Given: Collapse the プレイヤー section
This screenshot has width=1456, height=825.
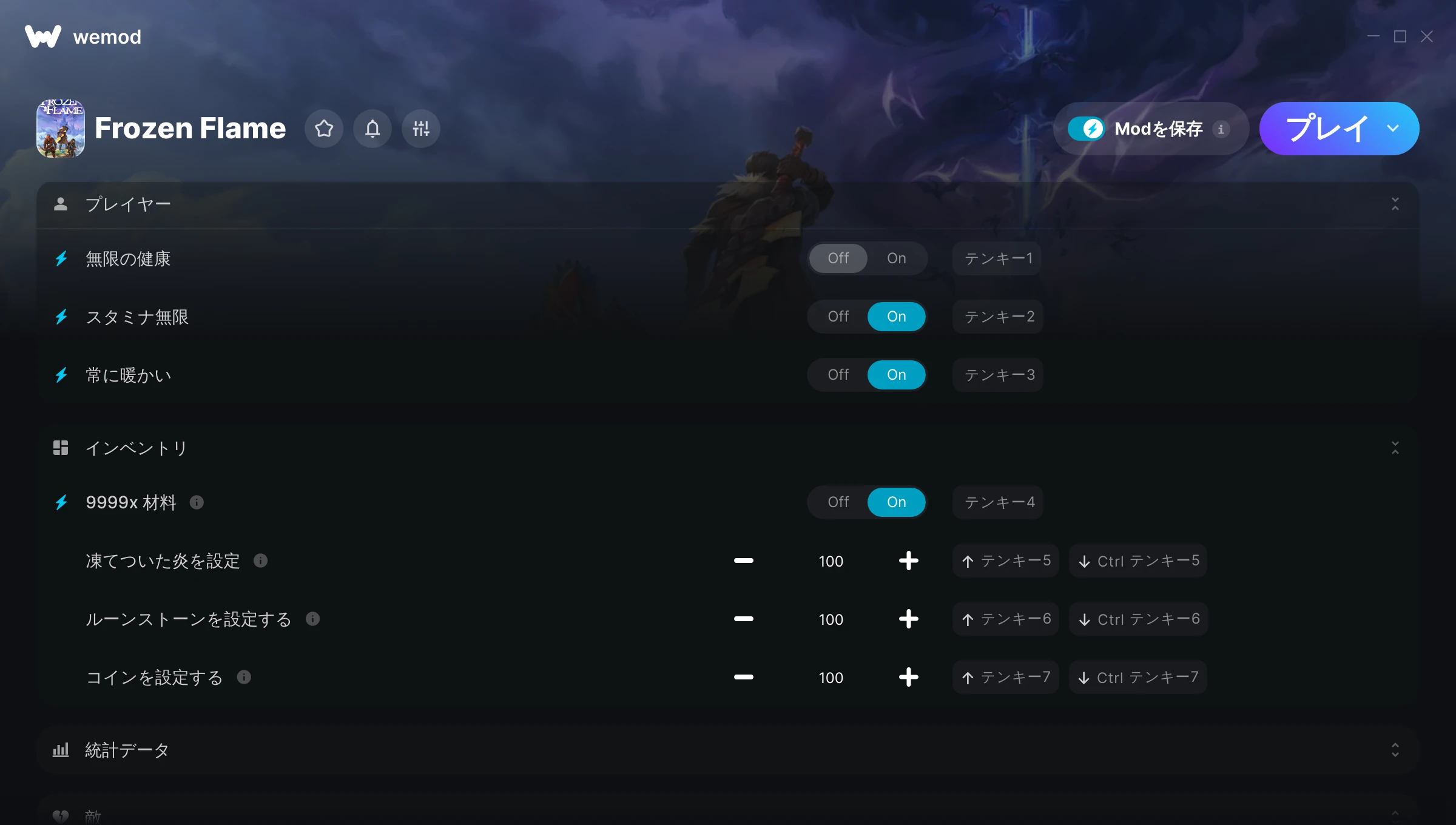Looking at the screenshot, I should tap(1395, 204).
